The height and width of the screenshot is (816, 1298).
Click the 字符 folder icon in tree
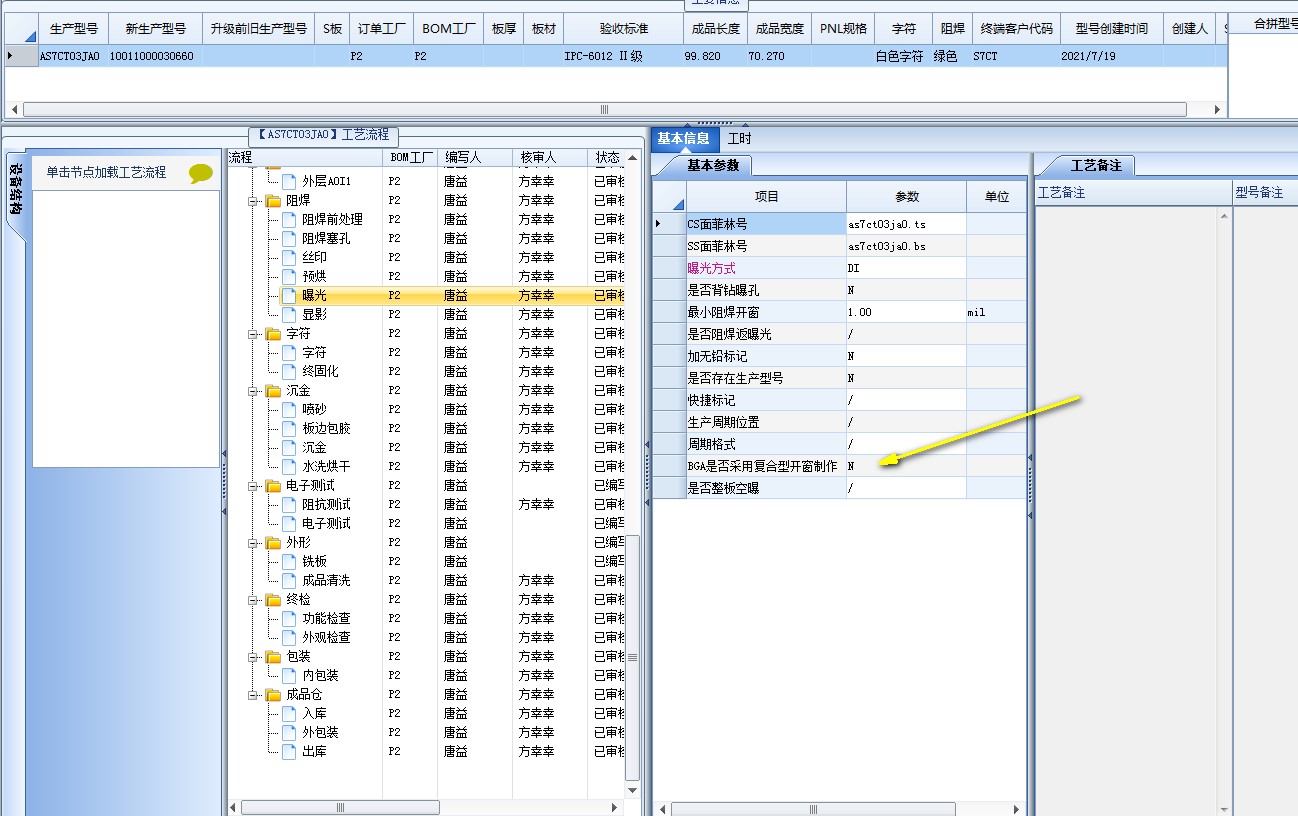273,334
